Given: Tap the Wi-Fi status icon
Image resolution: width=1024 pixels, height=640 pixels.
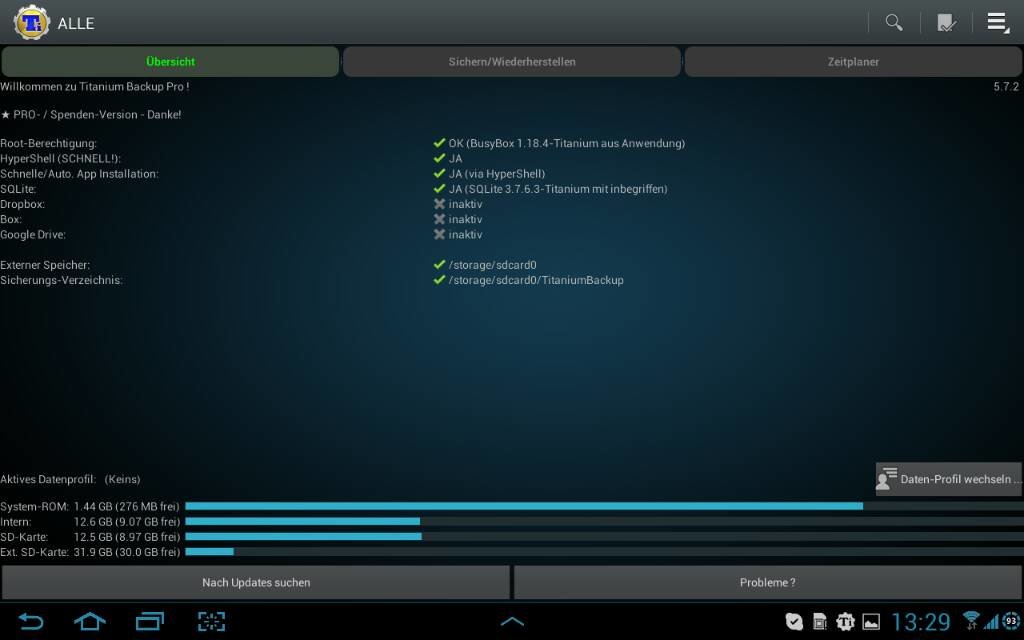Looking at the screenshot, I should coord(971,620).
